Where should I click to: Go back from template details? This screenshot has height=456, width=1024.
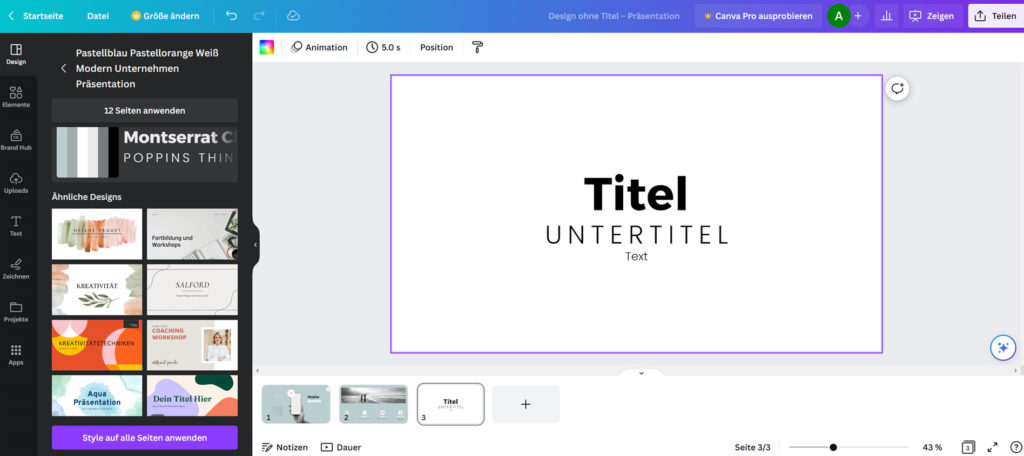coord(64,68)
